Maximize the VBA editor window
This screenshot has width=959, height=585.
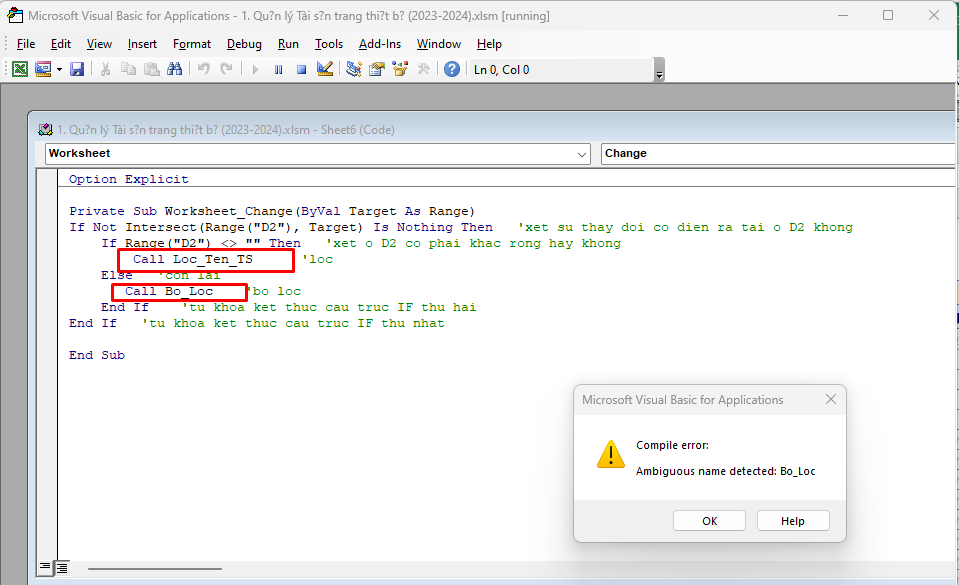pyautogui.click(x=888, y=15)
